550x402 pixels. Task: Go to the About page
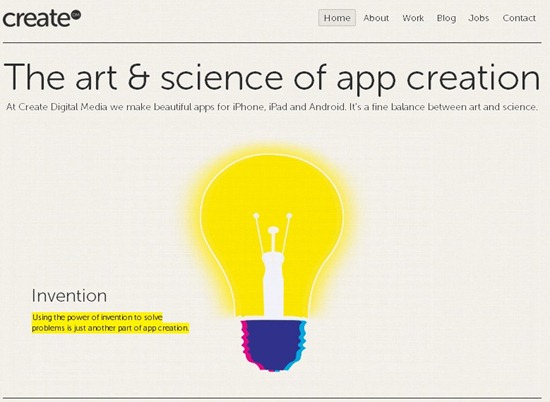pyautogui.click(x=376, y=18)
